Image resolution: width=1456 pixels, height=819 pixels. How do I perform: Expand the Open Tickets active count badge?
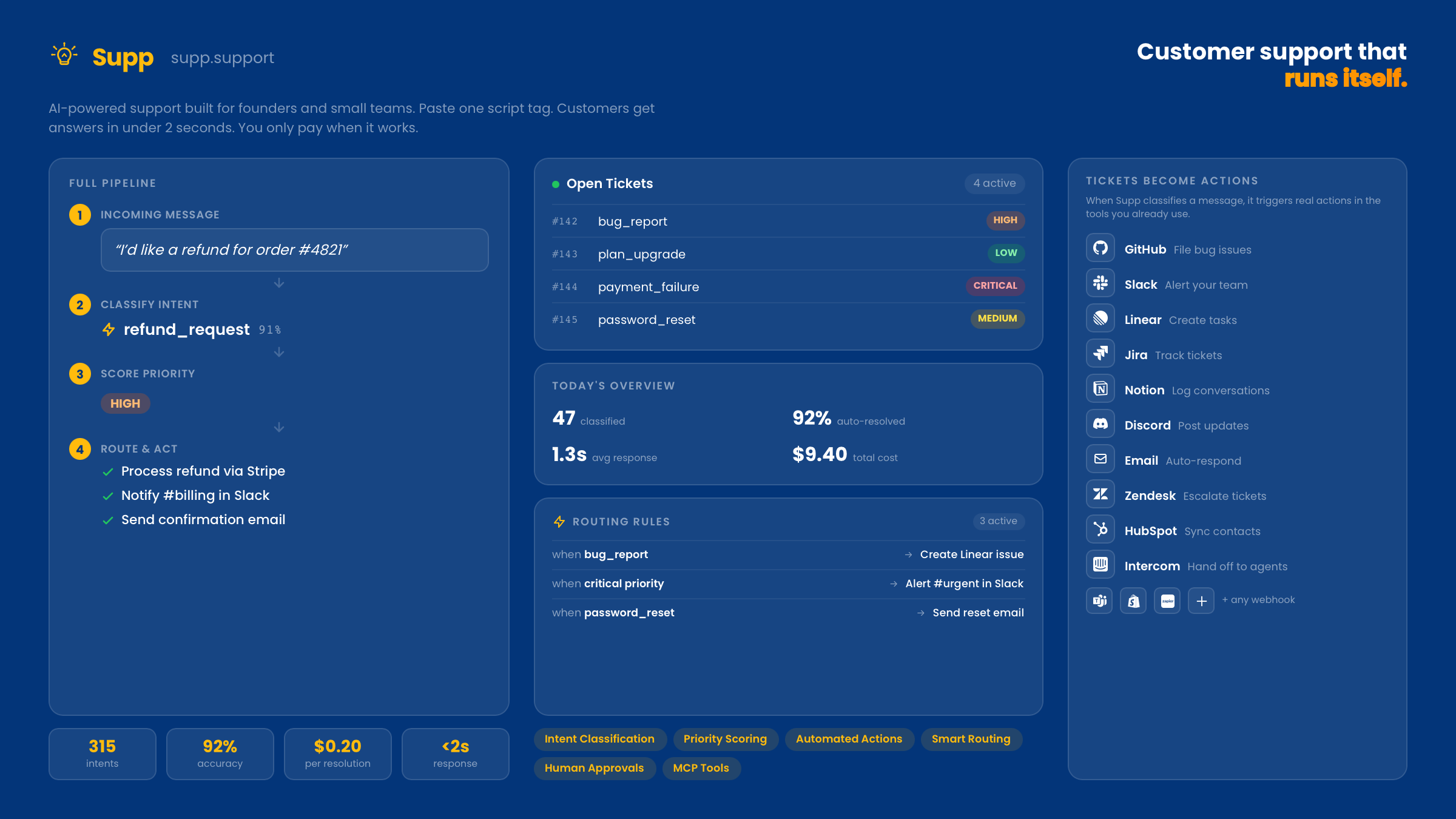[x=994, y=183]
